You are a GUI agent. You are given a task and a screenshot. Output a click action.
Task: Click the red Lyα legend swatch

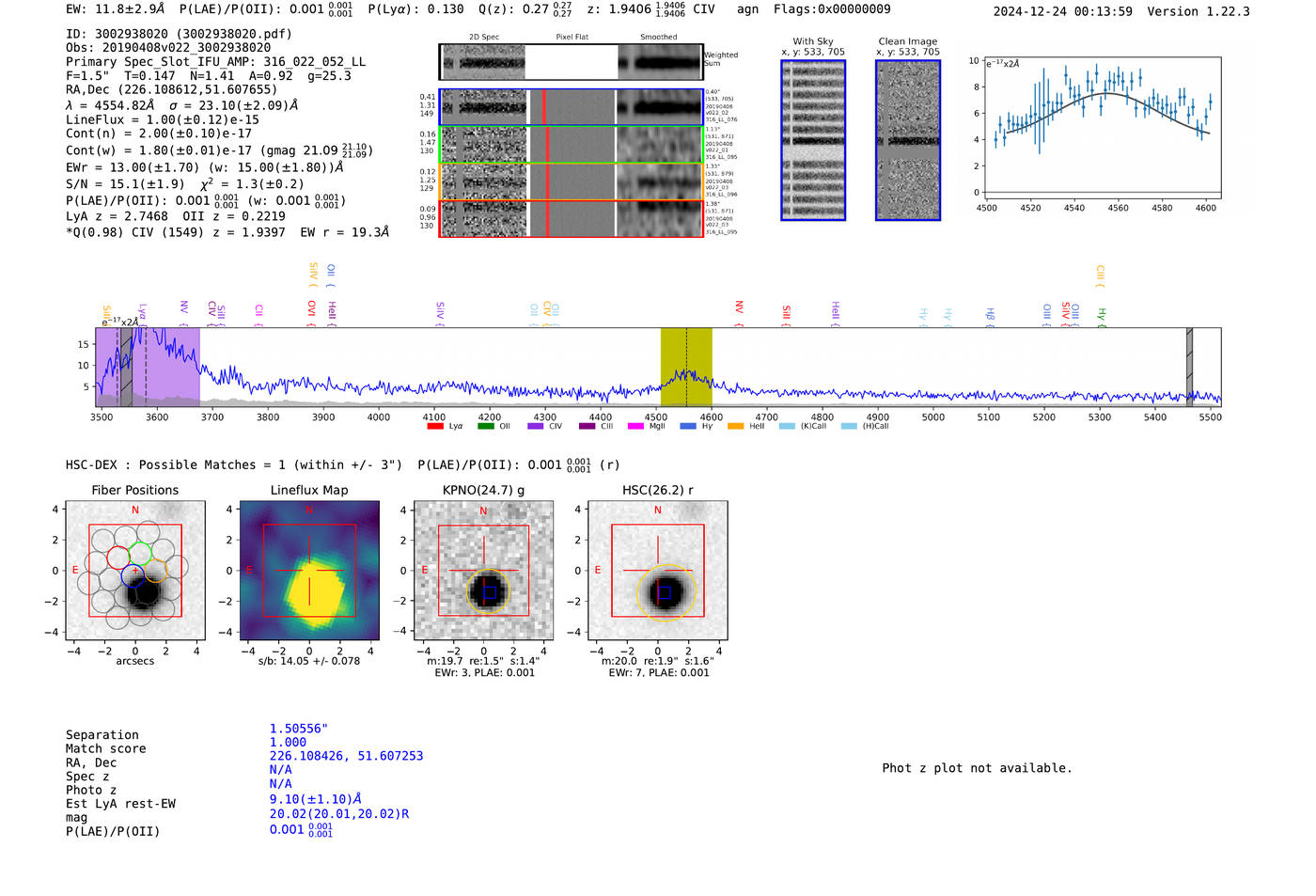pyautogui.click(x=434, y=426)
